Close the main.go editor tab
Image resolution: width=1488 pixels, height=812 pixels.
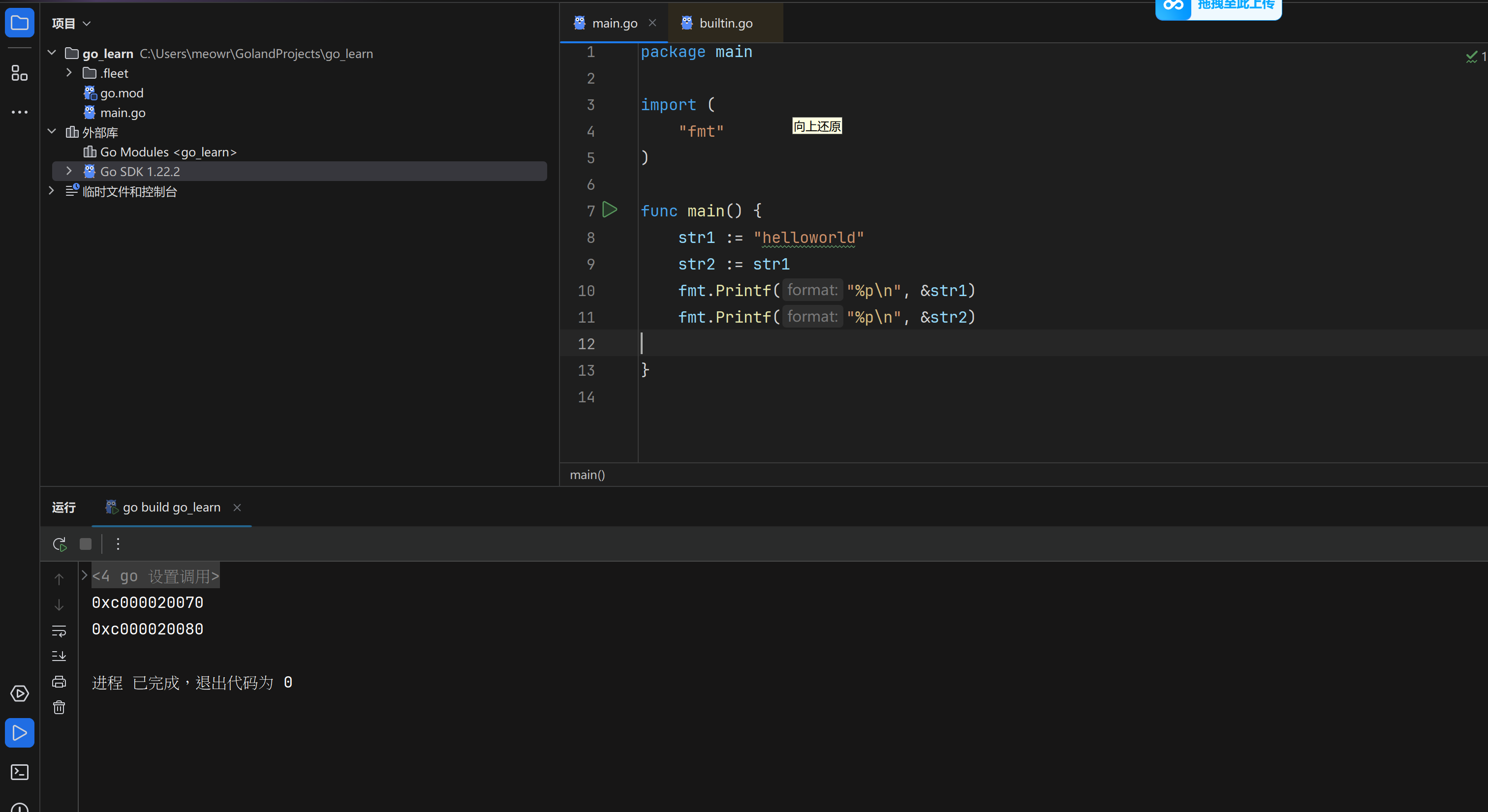(652, 23)
